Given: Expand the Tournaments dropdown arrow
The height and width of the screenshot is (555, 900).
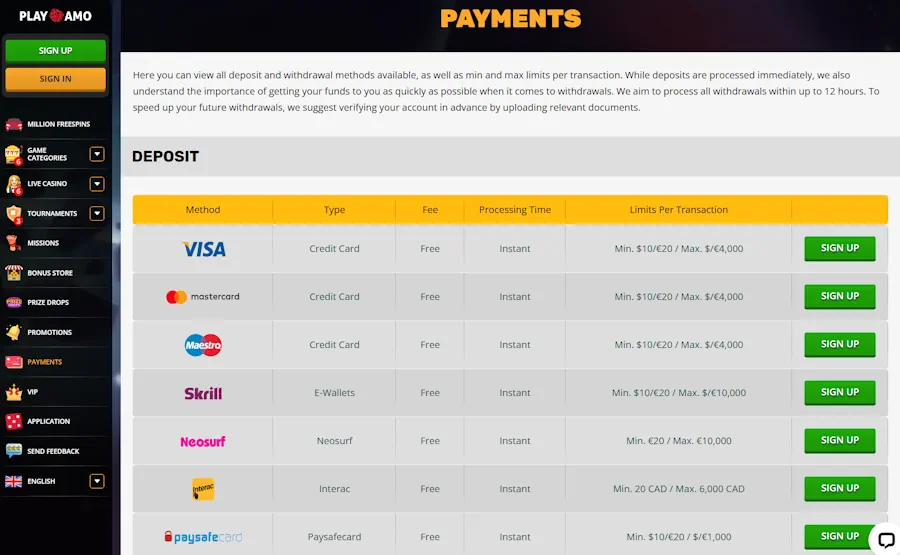Looking at the screenshot, I should click(97, 213).
